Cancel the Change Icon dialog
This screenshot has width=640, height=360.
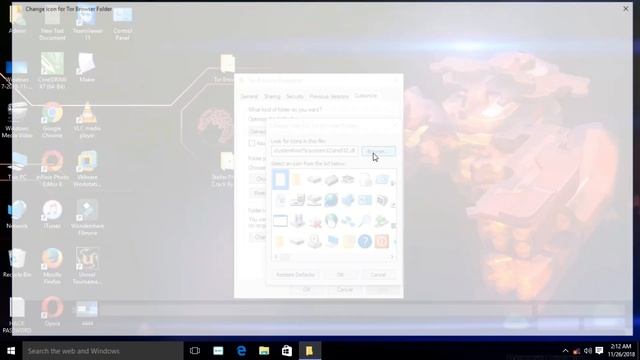378,275
